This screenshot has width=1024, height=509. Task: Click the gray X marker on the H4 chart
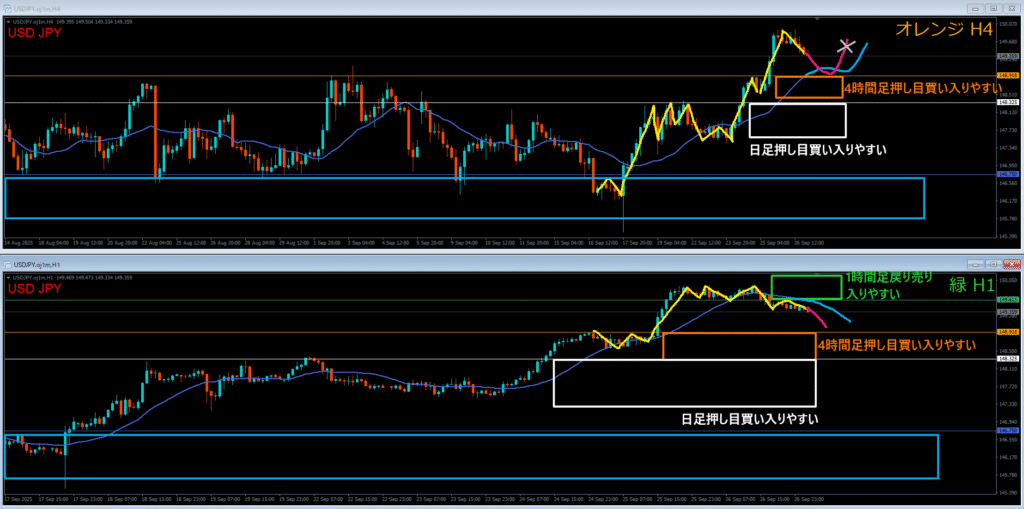tap(846, 45)
